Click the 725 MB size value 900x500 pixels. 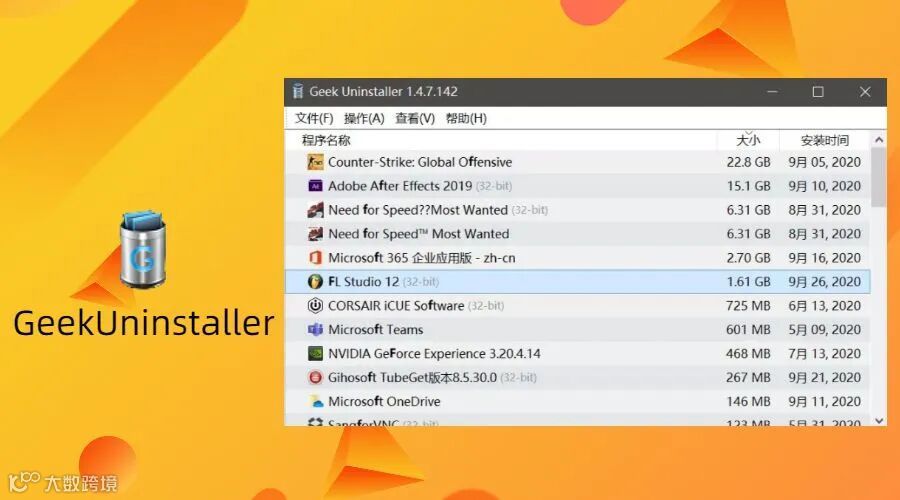[x=748, y=305]
